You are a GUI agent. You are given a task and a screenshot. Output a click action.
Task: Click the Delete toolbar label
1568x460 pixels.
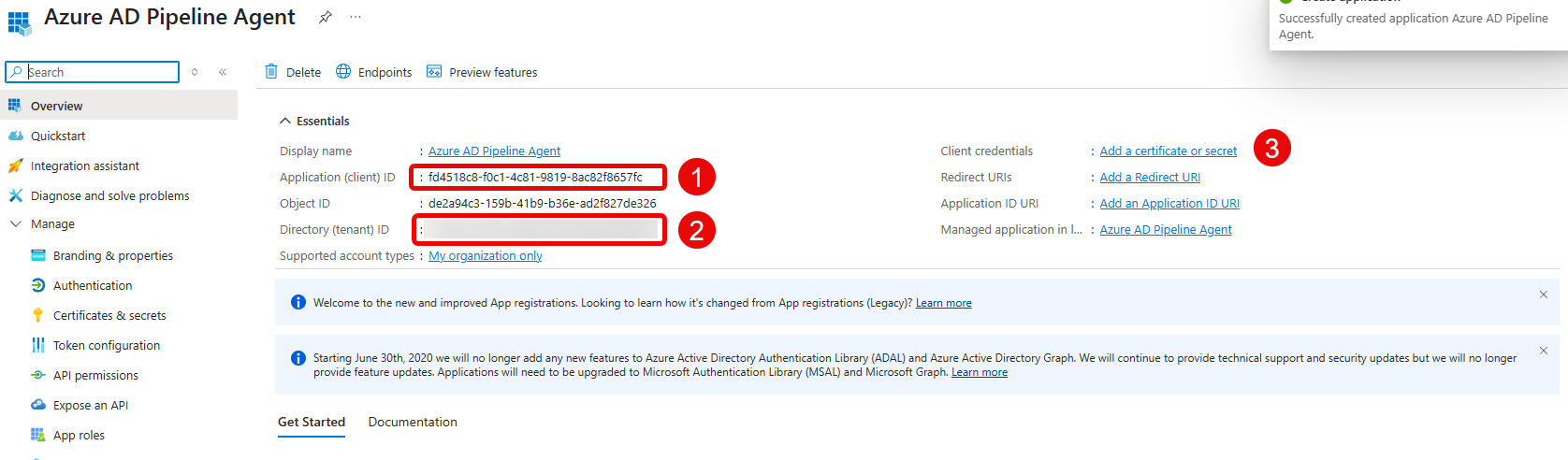click(303, 72)
